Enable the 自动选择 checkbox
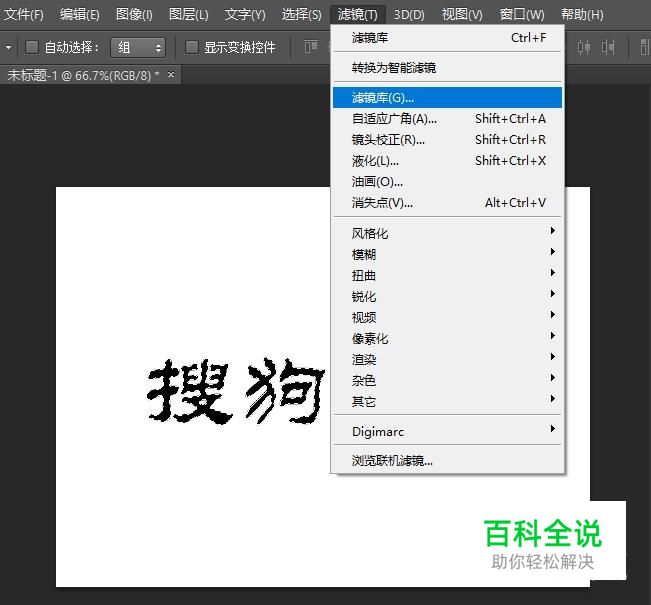651x605 pixels. coord(32,47)
